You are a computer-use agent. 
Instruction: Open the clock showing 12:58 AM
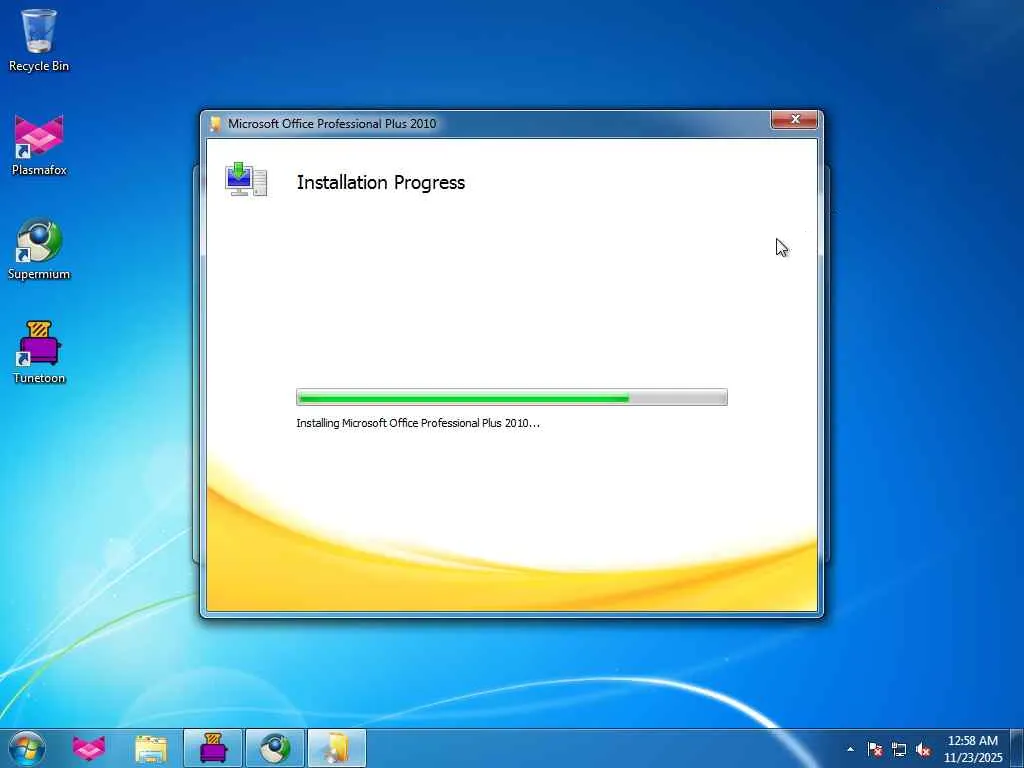click(972, 748)
